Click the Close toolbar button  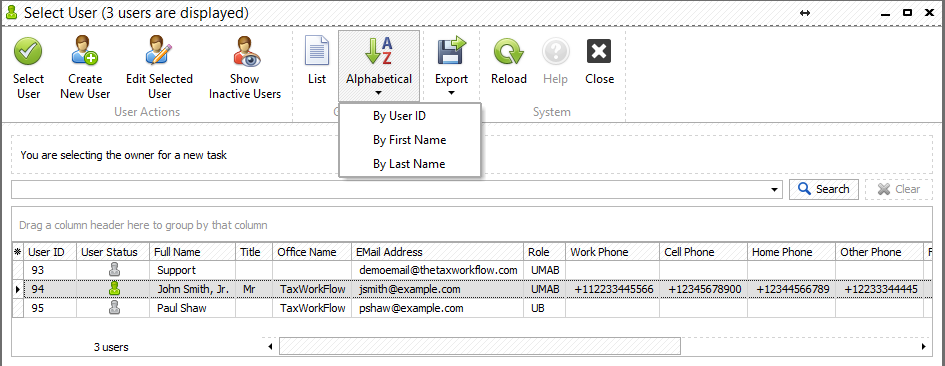pos(599,60)
